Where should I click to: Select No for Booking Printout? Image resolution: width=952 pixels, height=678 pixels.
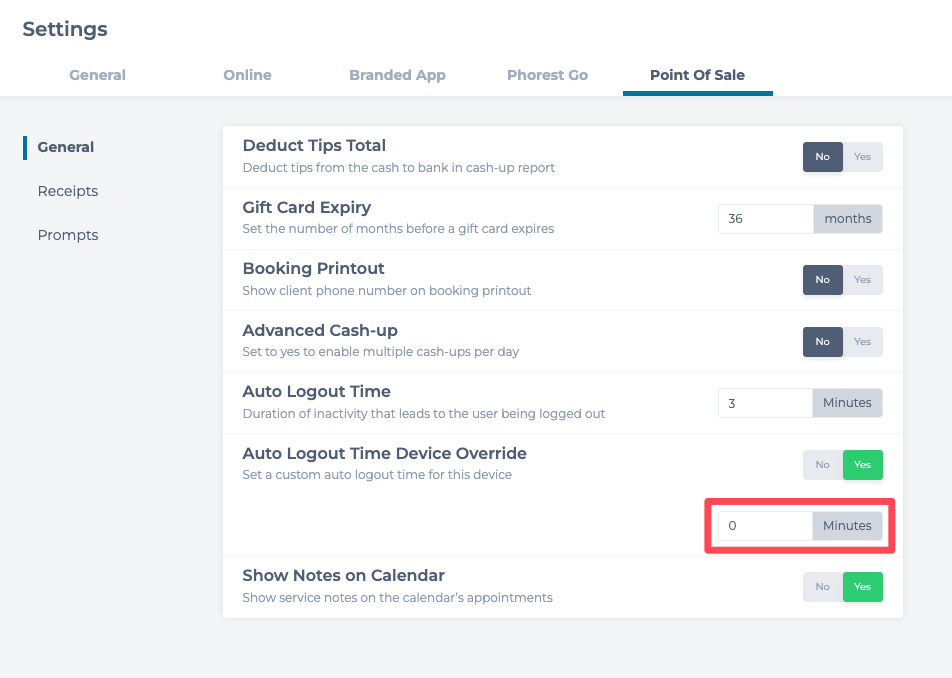click(823, 280)
